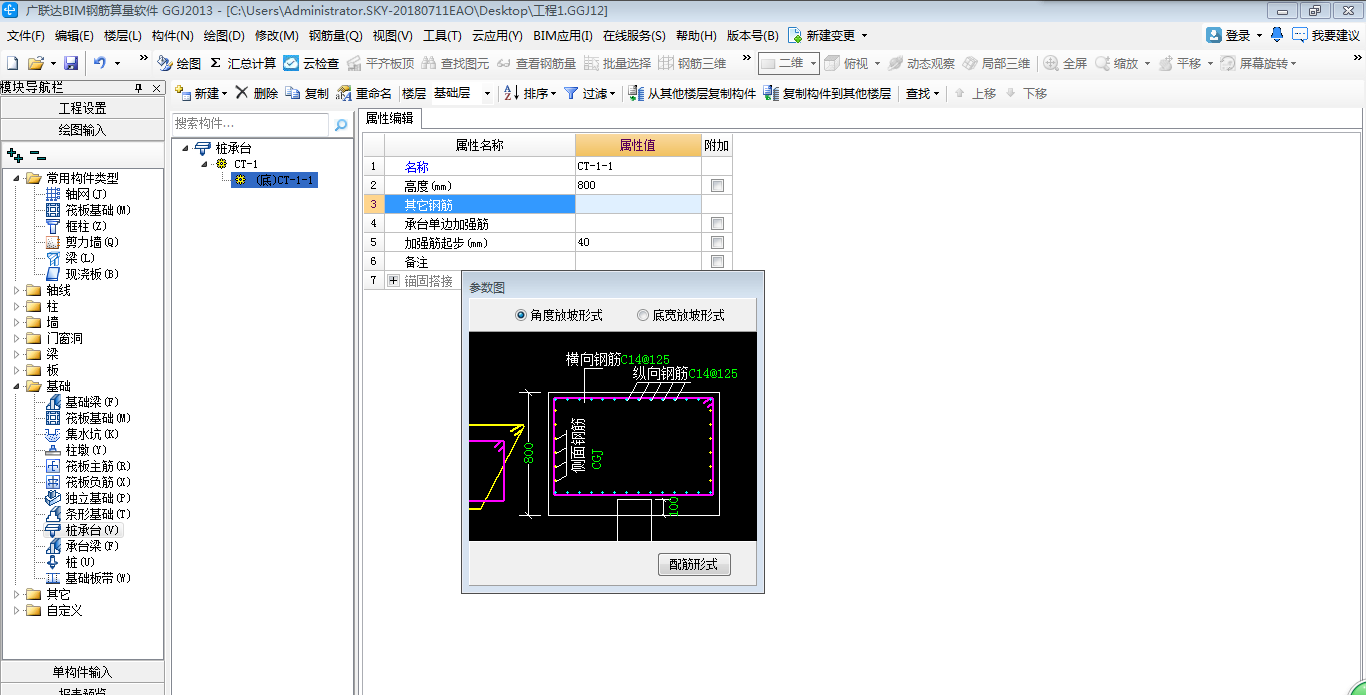The height and width of the screenshot is (695, 1366).
Task: Click the 配筋形式 button
Action: 694,564
